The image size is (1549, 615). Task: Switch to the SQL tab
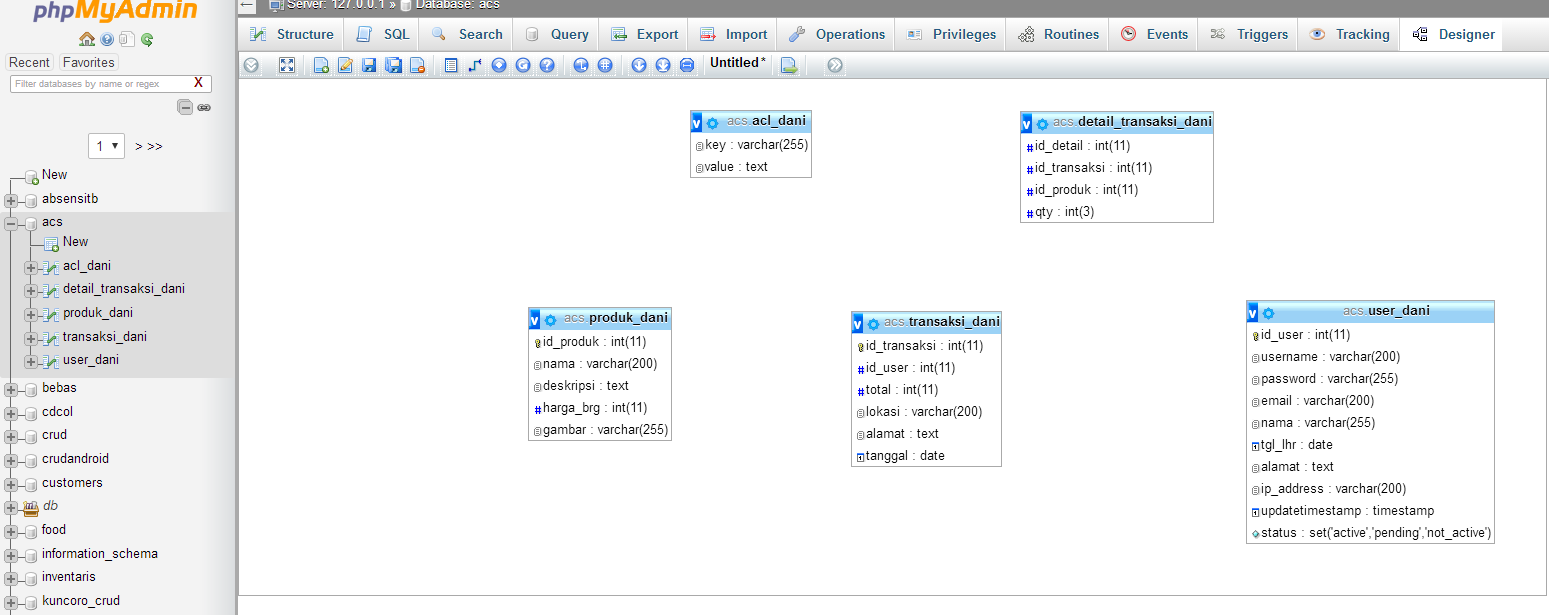381,33
